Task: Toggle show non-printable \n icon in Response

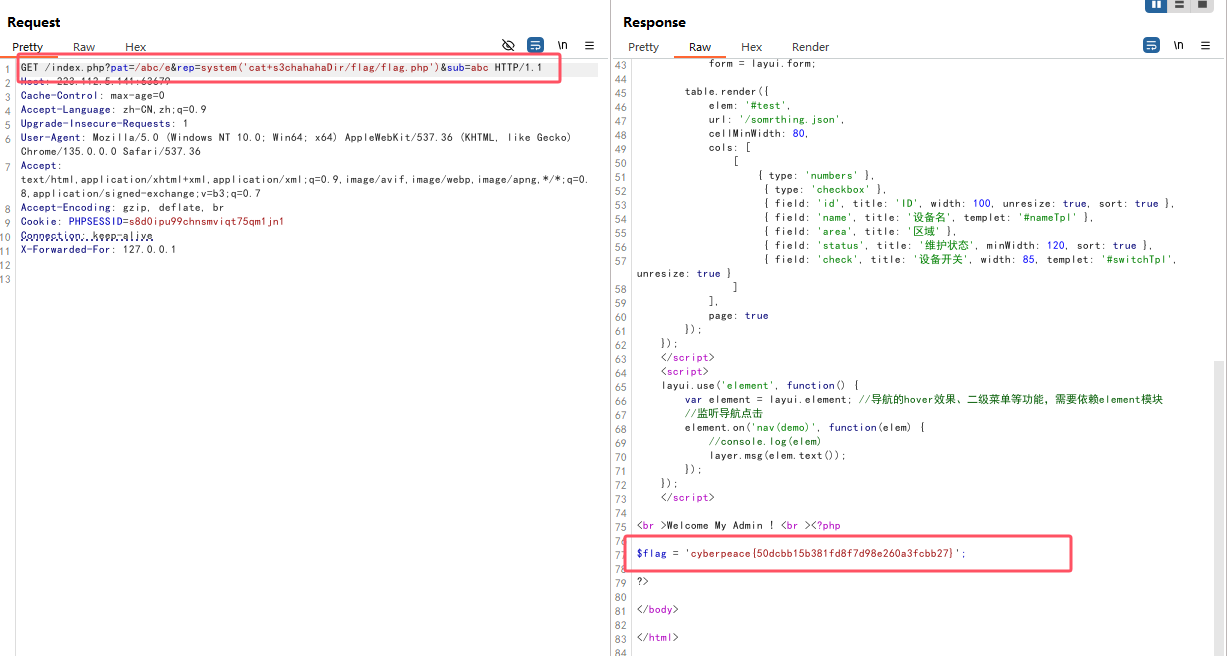Action: [1179, 45]
